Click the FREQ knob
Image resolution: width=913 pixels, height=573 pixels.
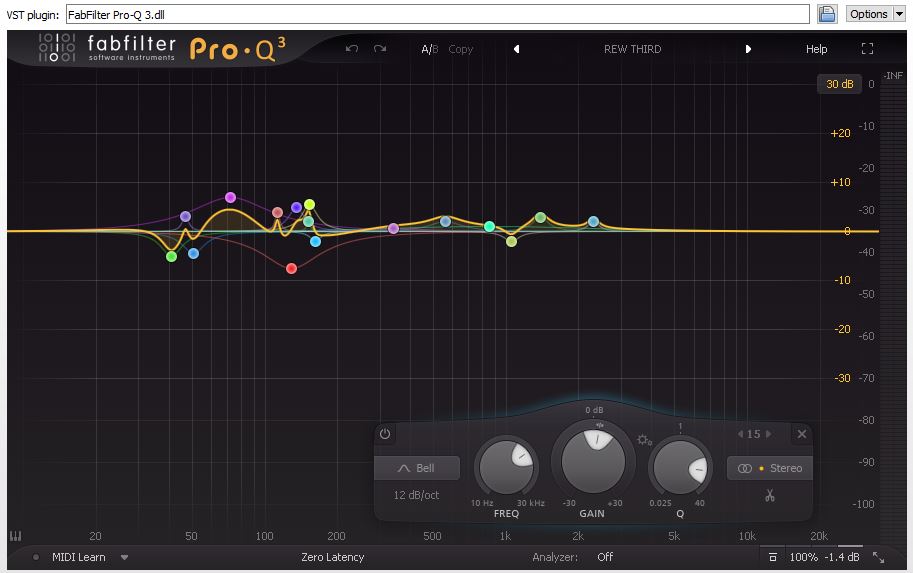point(506,466)
